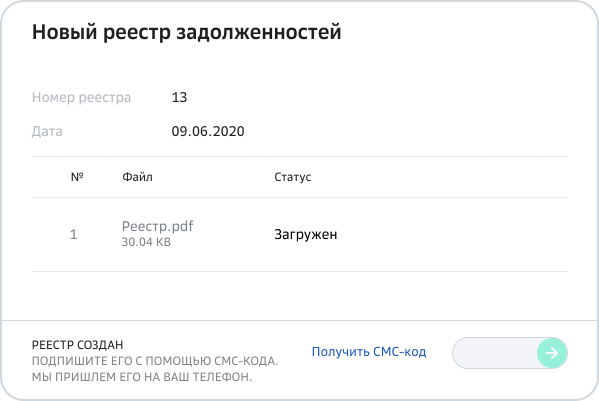The width and height of the screenshot is (599, 401).
Task: Click the 30.04 KB file size
Action: pyautogui.click(x=146, y=242)
